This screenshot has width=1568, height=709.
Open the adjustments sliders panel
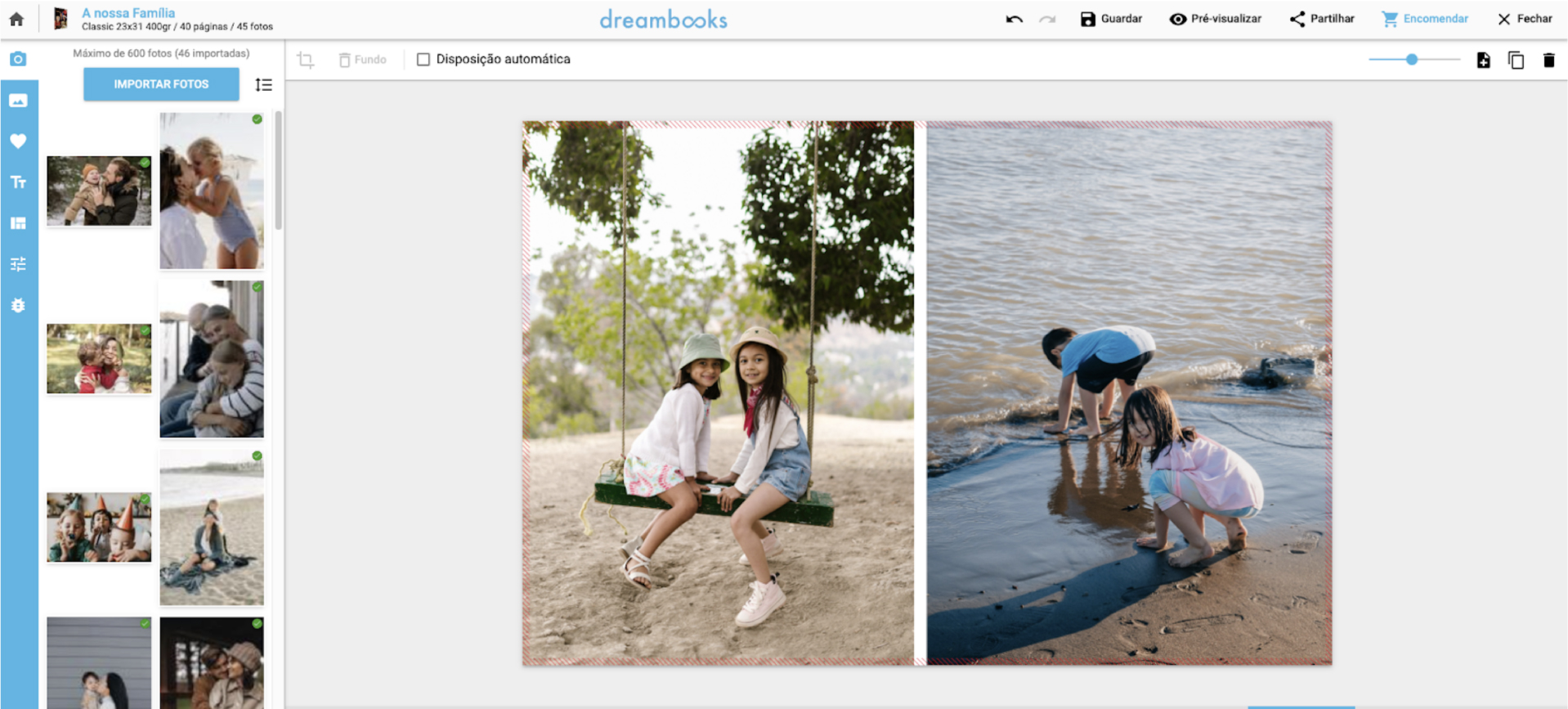[18, 264]
